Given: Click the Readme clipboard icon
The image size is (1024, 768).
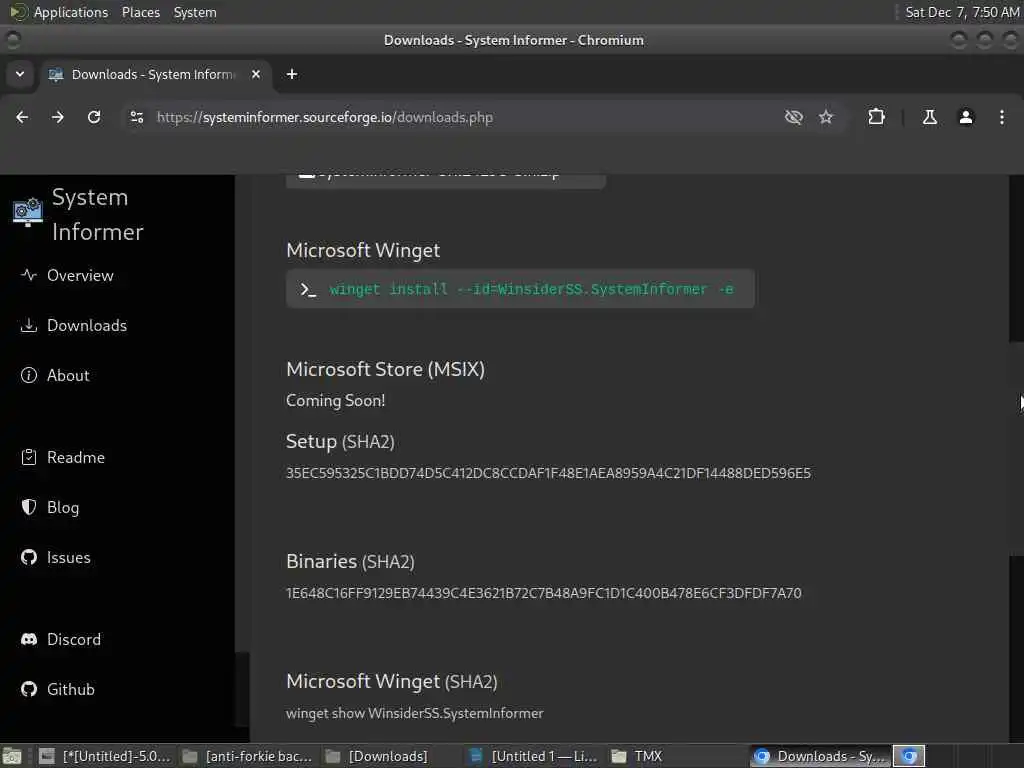Looking at the screenshot, I should coord(29,457).
